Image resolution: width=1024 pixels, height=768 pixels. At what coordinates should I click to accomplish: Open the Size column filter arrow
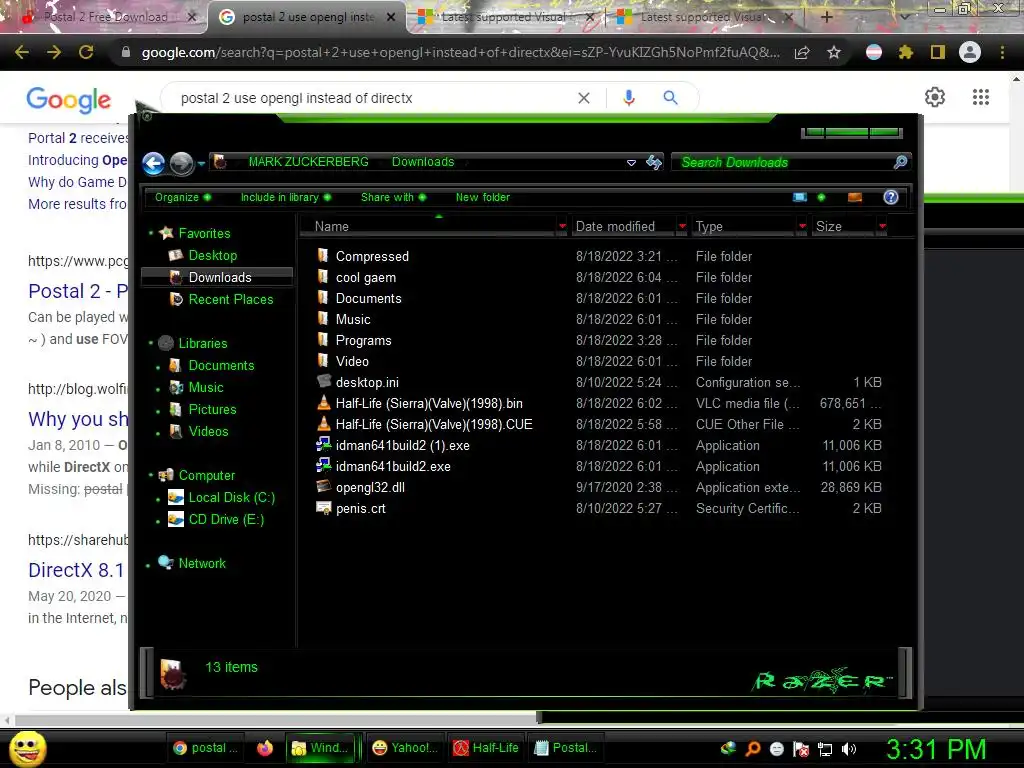click(882, 227)
